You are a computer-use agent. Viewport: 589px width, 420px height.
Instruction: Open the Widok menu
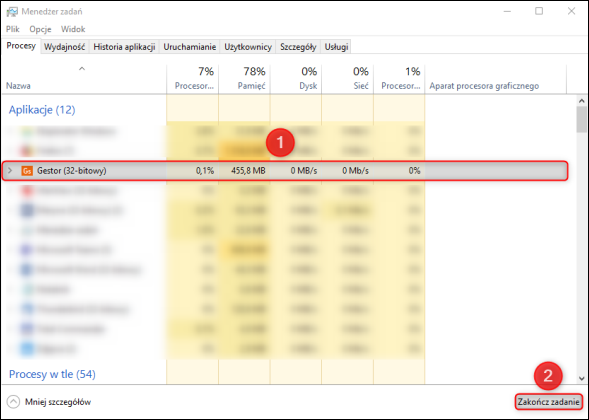73,29
